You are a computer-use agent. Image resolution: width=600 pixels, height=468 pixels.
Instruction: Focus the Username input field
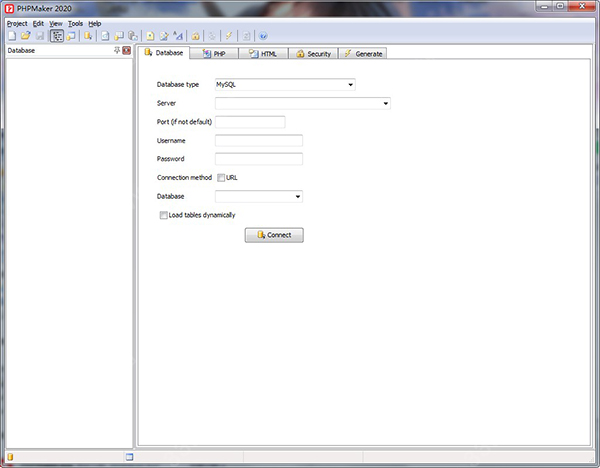click(x=259, y=140)
